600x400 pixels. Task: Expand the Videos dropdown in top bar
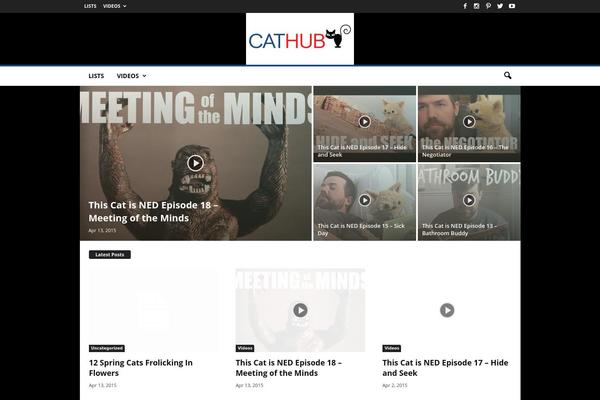point(114,6)
